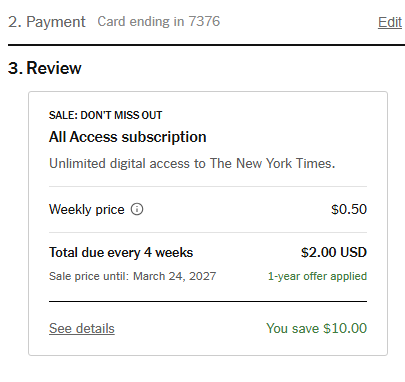
Task: Select the '2. Payment' step heading
Action: tap(47, 22)
